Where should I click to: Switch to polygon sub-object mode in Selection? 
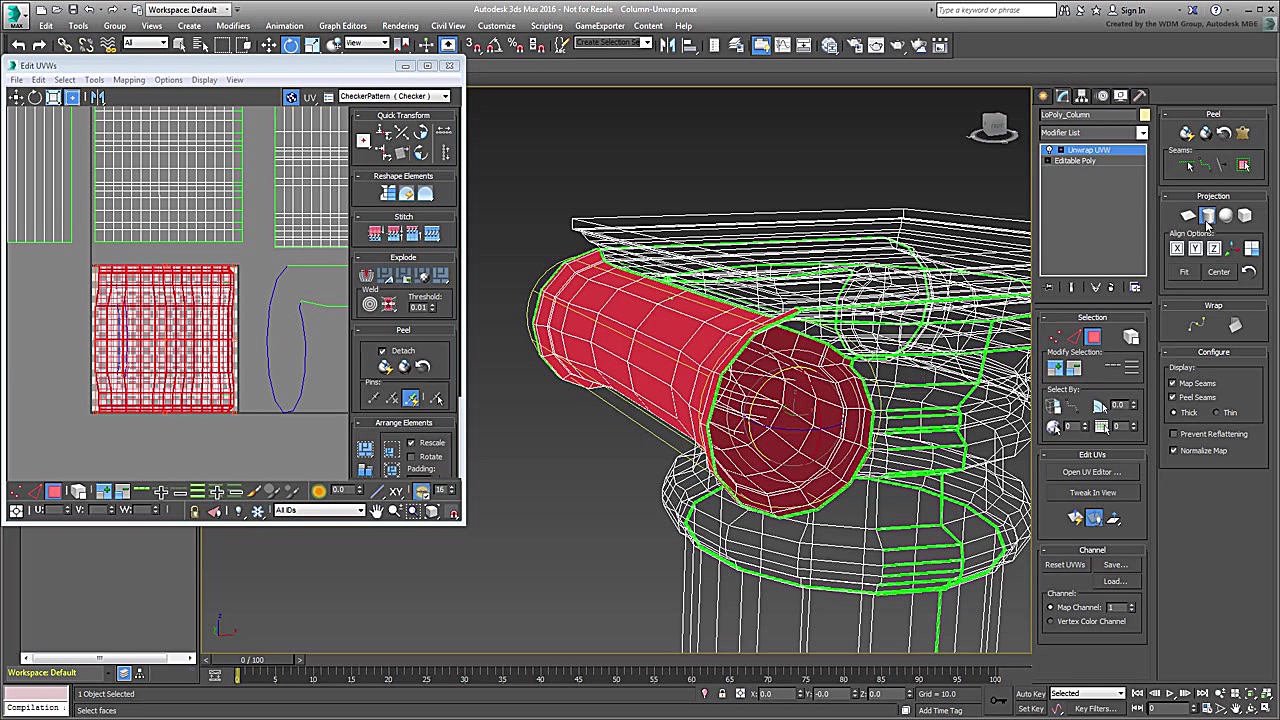[1092, 338]
